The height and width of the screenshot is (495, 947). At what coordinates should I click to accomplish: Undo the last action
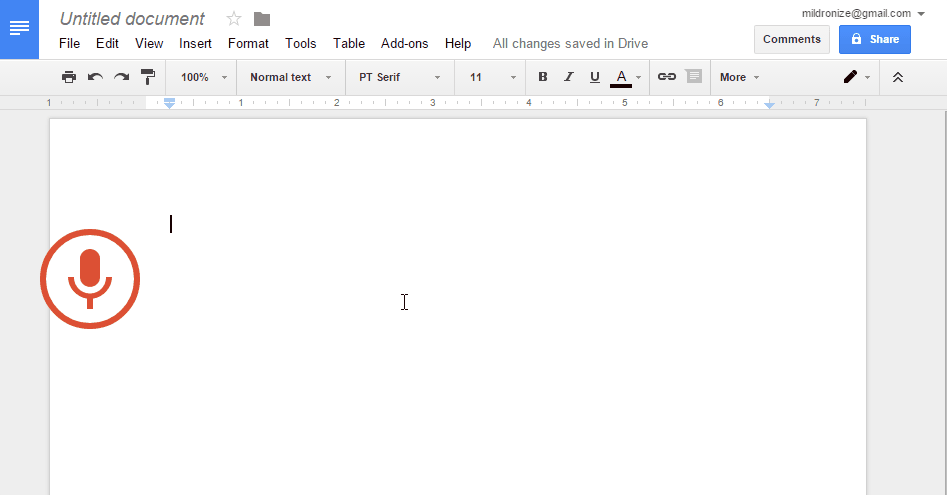click(95, 77)
